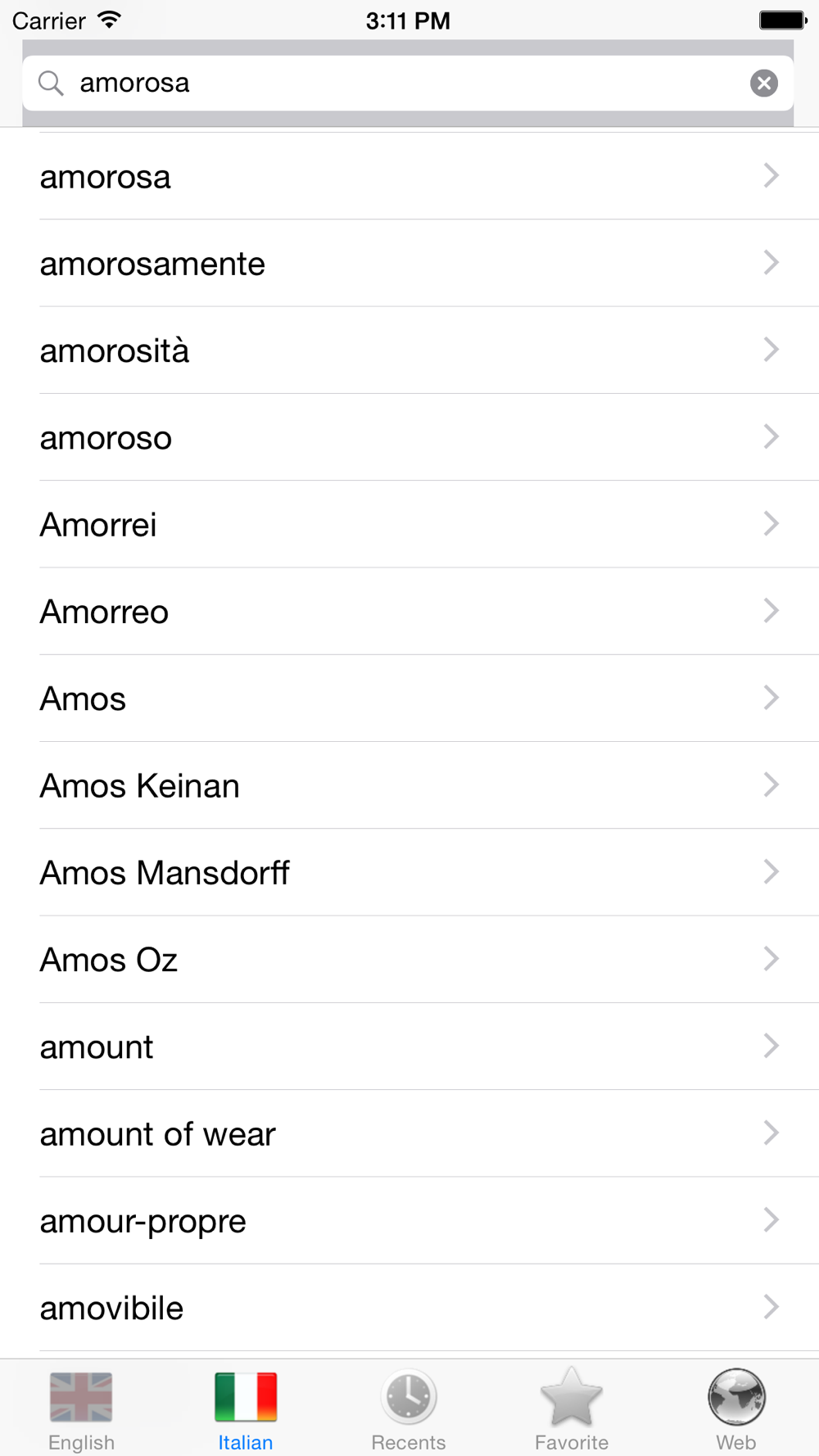Select the amount of wear entry
The image size is (819, 1456).
coord(158,1134)
